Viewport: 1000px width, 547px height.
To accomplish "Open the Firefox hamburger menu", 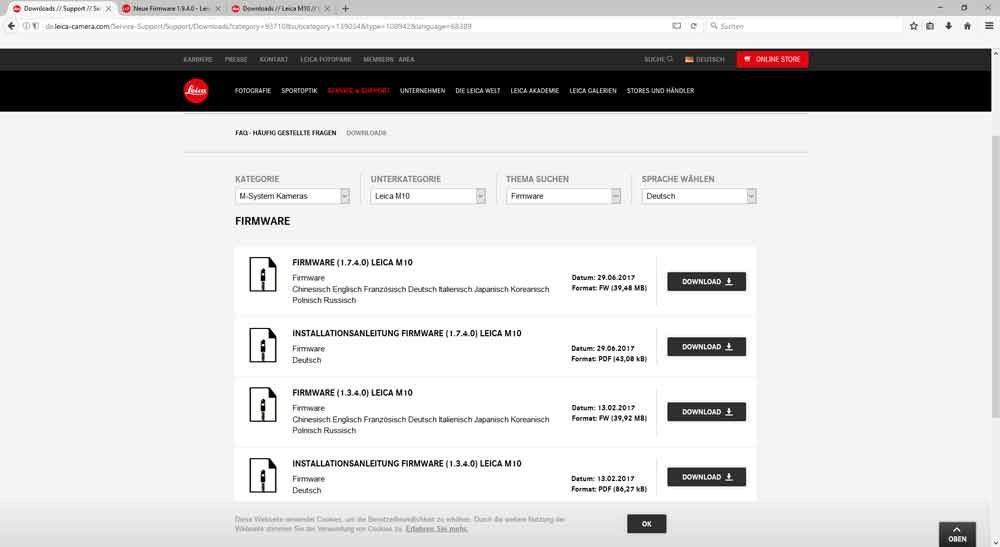I will (987, 26).
